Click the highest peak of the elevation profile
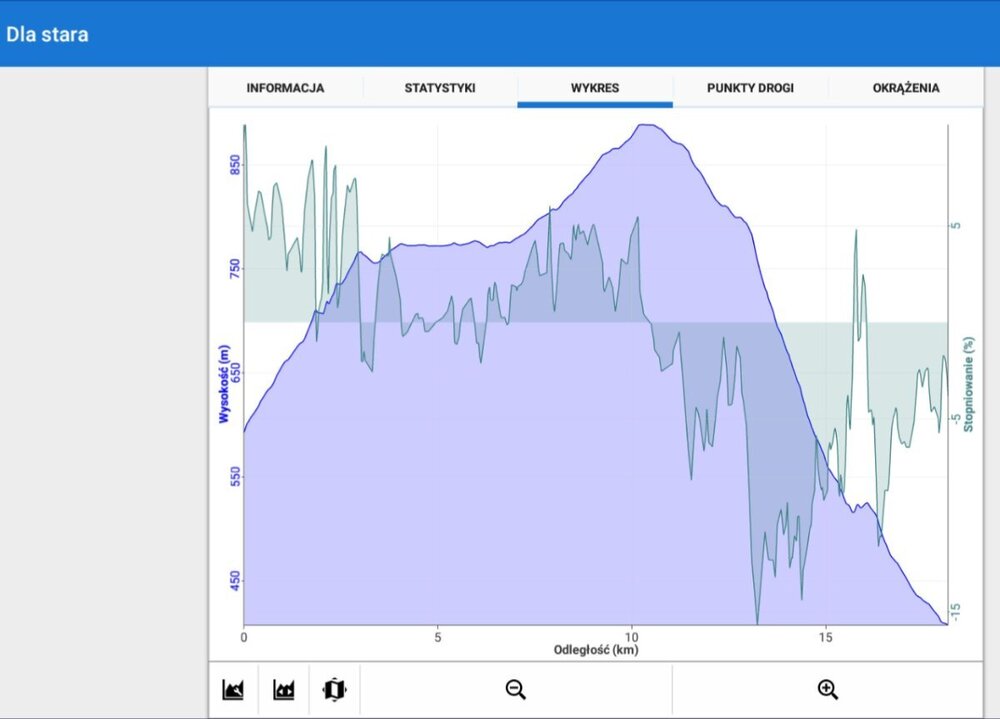 [x=648, y=126]
